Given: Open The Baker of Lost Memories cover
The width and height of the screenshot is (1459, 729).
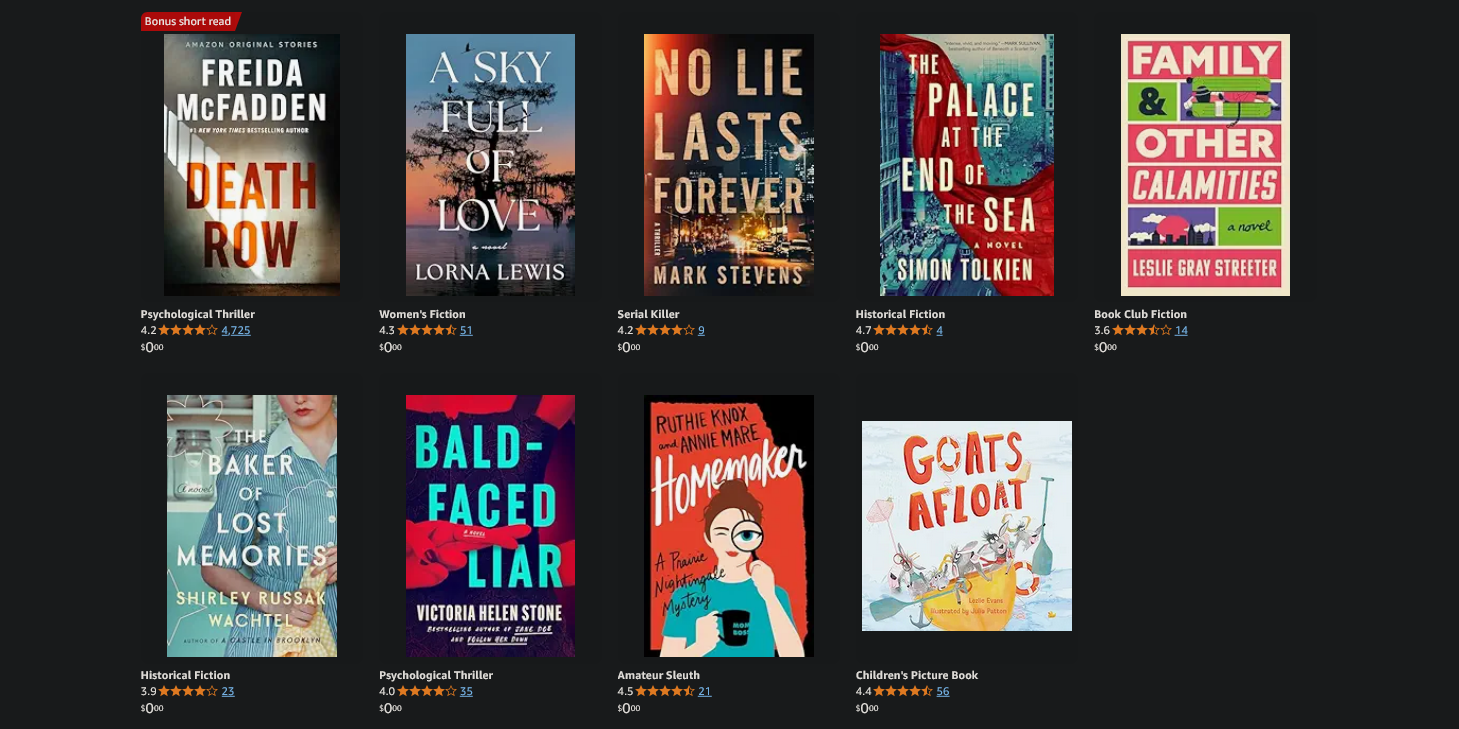Looking at the screenshot, I should pyautogui.click(x=252, y=526).
